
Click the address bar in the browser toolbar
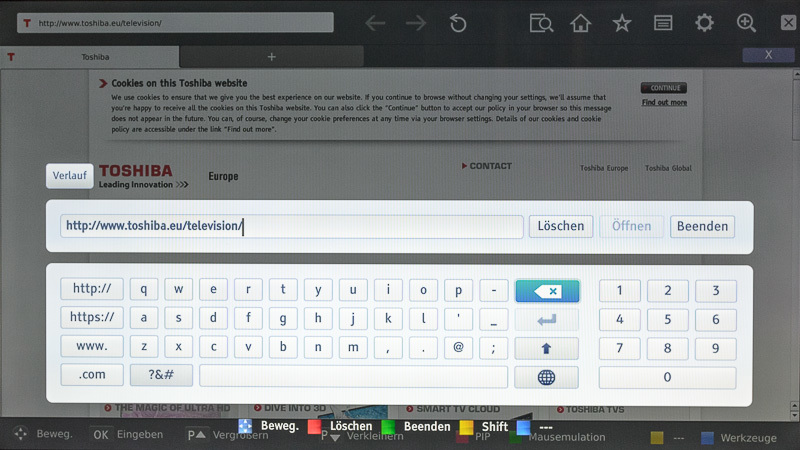[x=175, y=23]
